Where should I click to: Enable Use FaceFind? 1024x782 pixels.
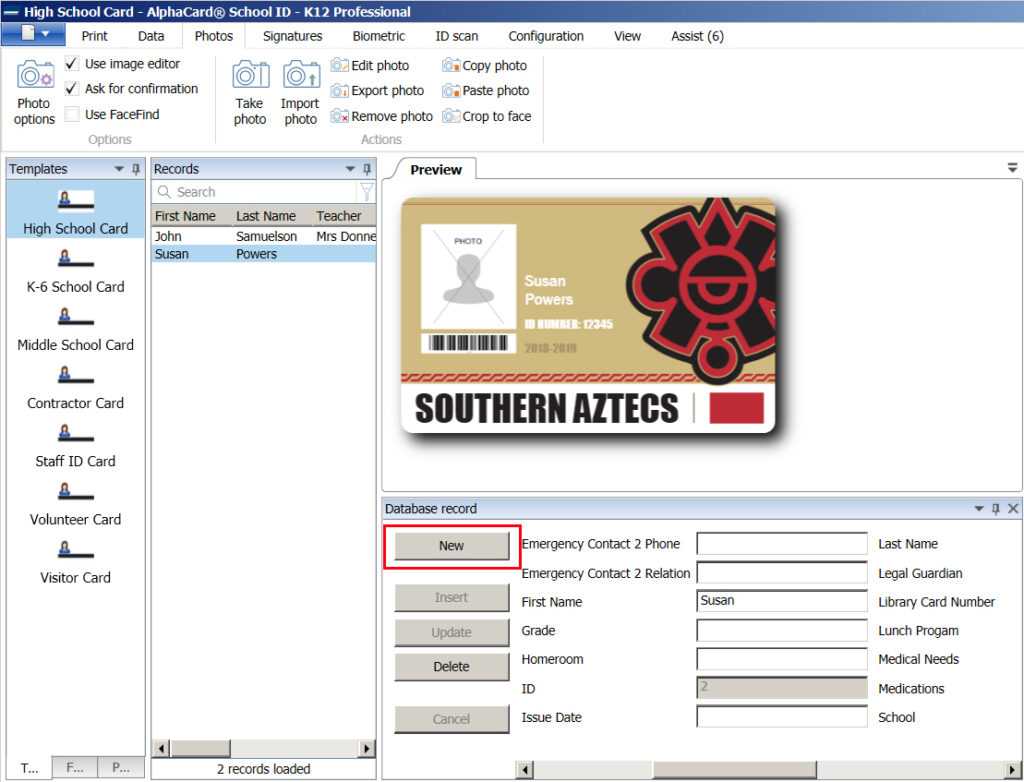(71, 113)
